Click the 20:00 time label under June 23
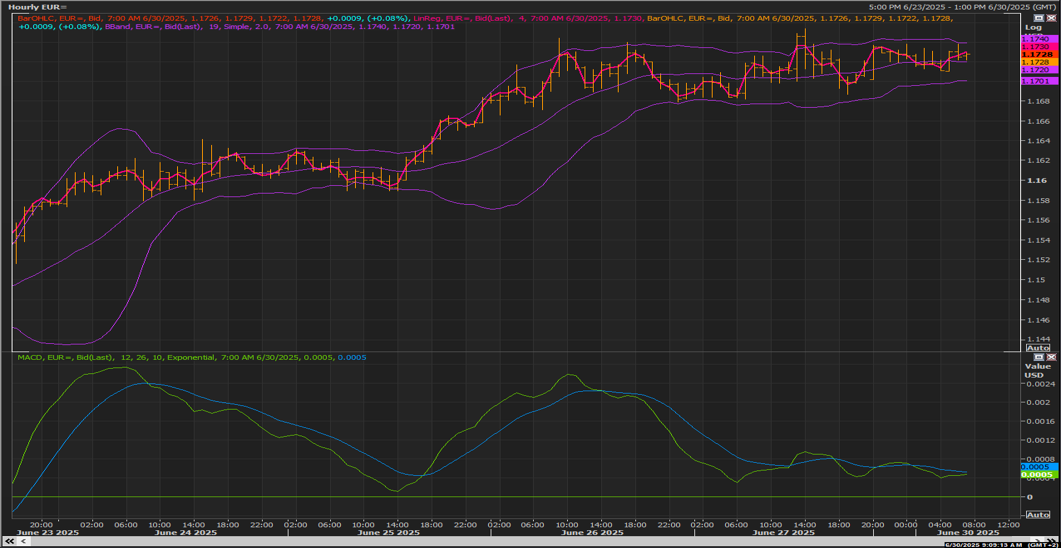The width and height of the screenshot is (1061, 548). point(41,524)
